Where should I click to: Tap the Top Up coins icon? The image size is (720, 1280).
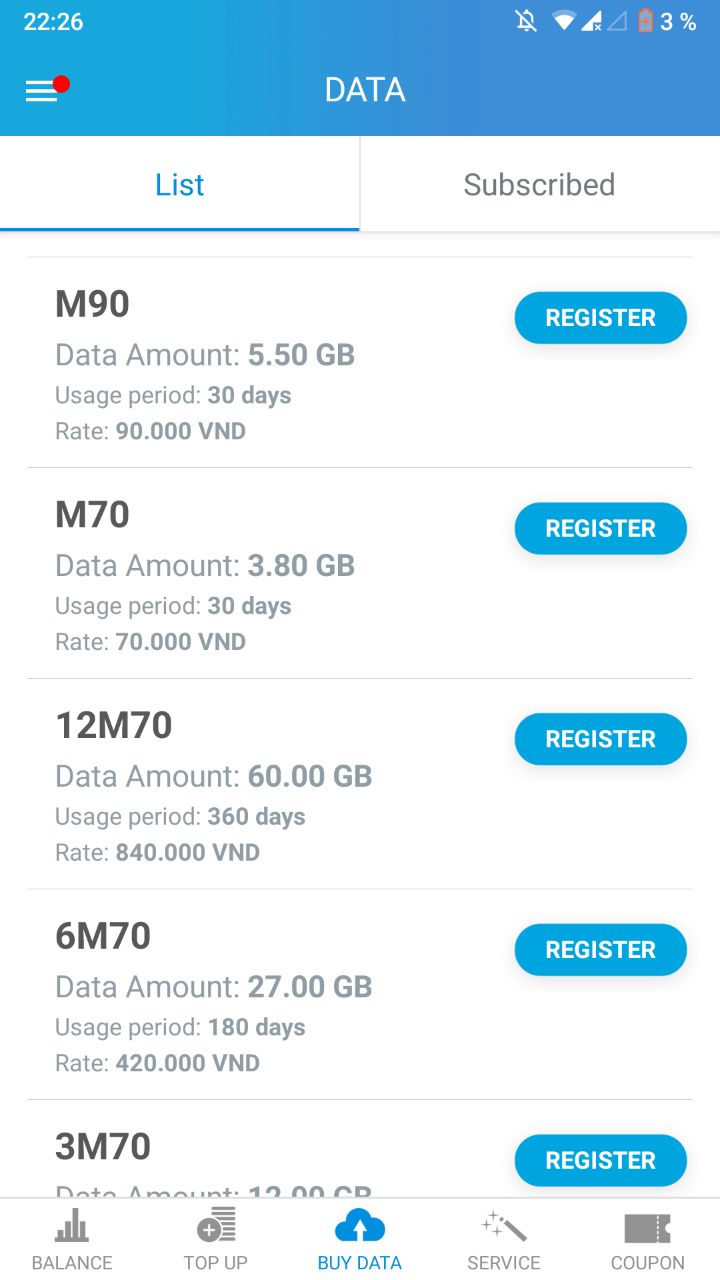(216, 1226)
